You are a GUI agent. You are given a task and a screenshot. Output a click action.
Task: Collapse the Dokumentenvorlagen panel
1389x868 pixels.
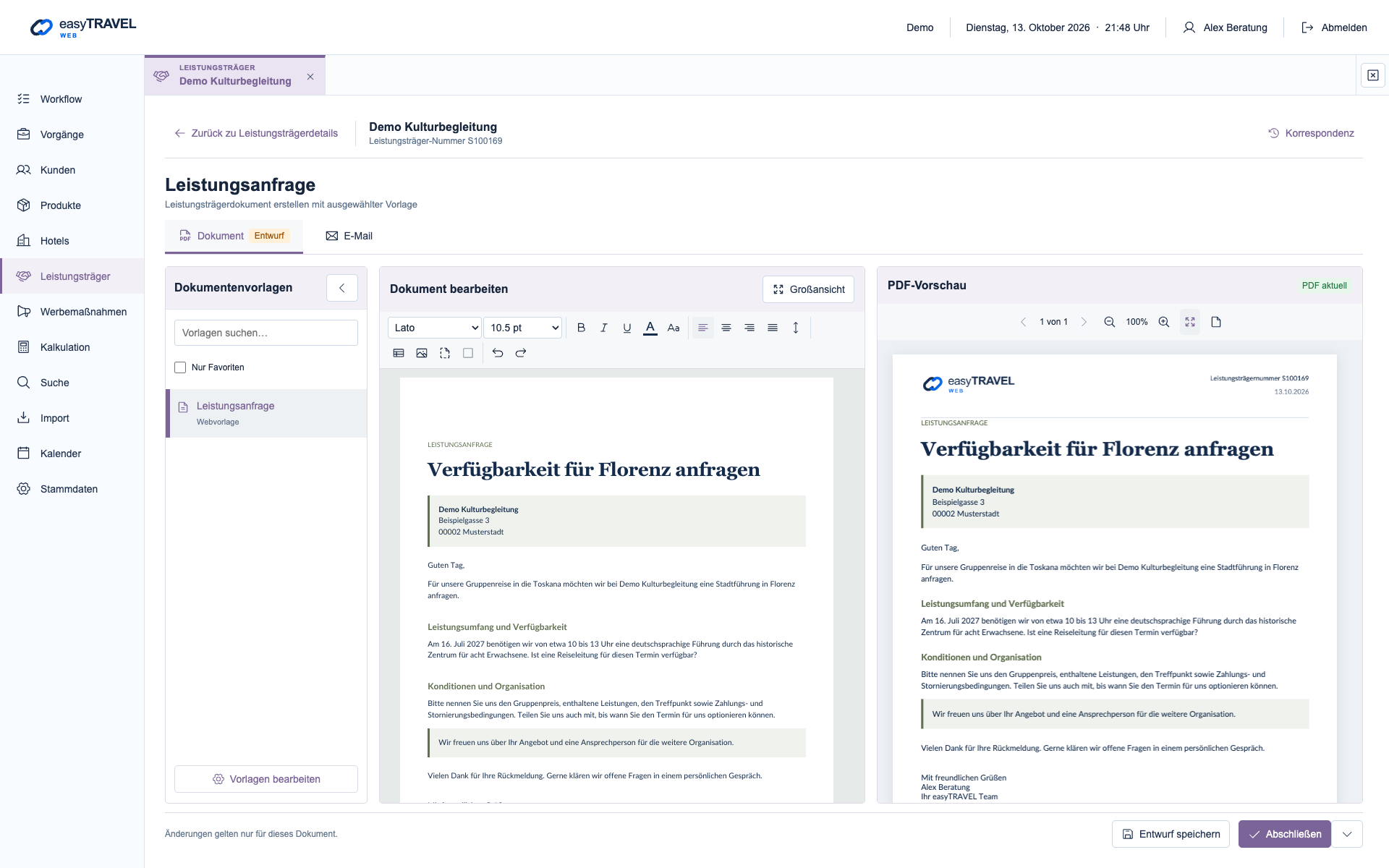[342, 288]
